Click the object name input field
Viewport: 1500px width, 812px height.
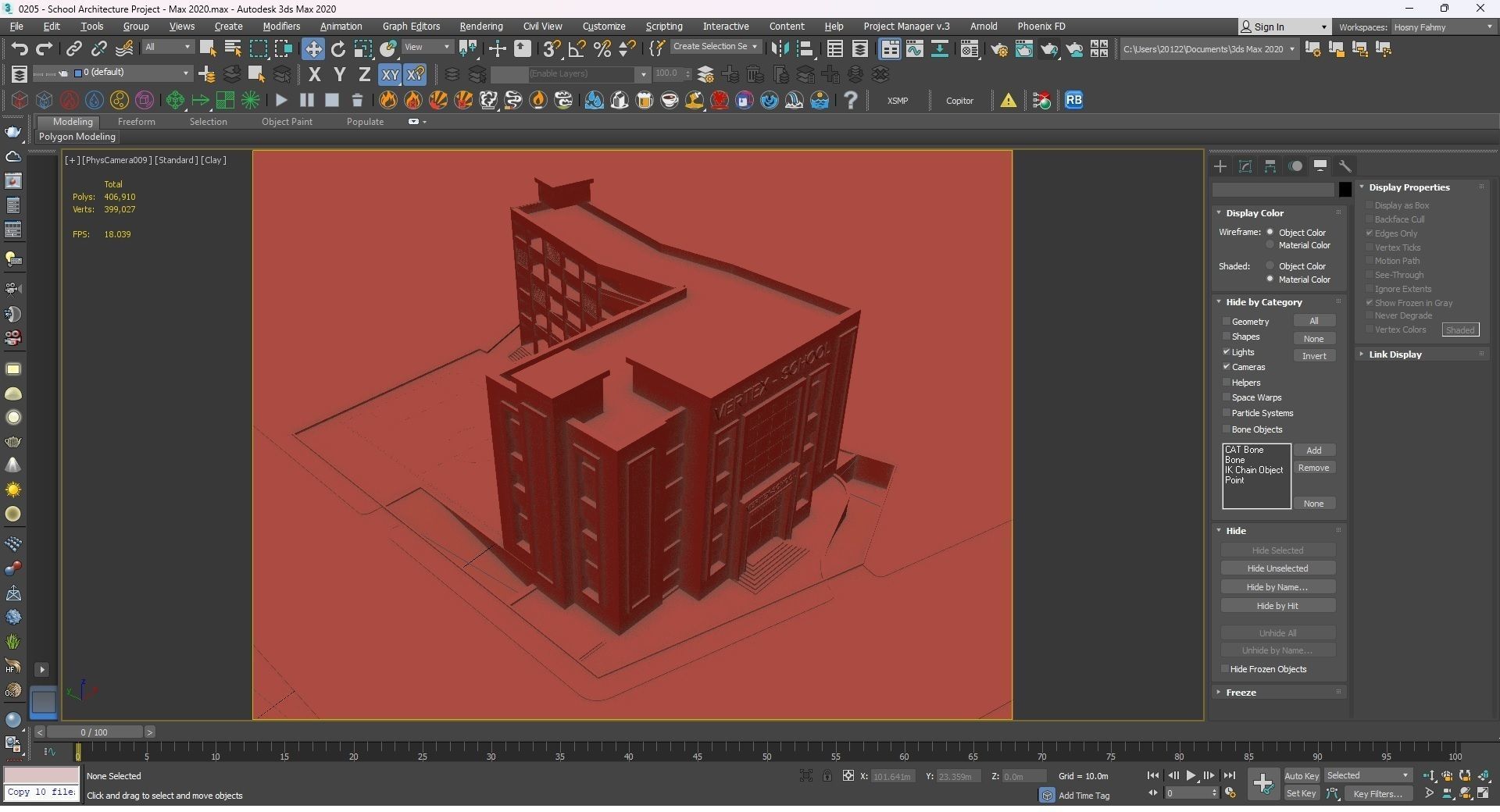[x=1273, y=189]
